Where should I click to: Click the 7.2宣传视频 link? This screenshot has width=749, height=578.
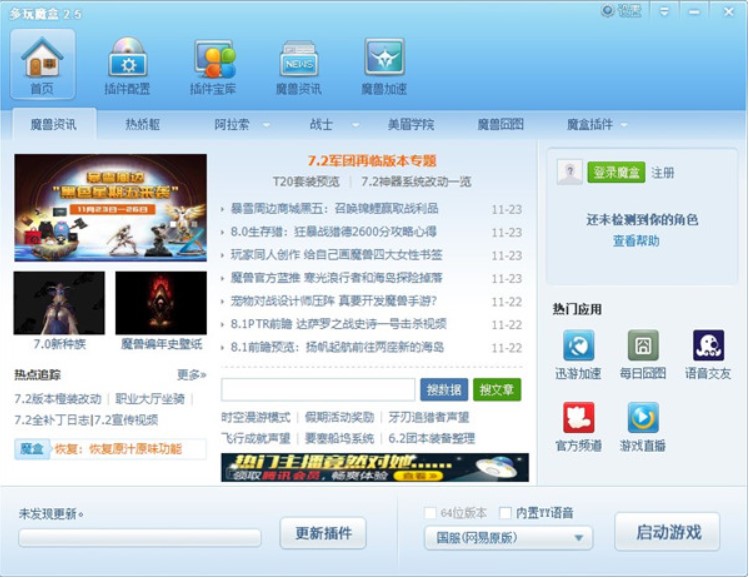126,420
